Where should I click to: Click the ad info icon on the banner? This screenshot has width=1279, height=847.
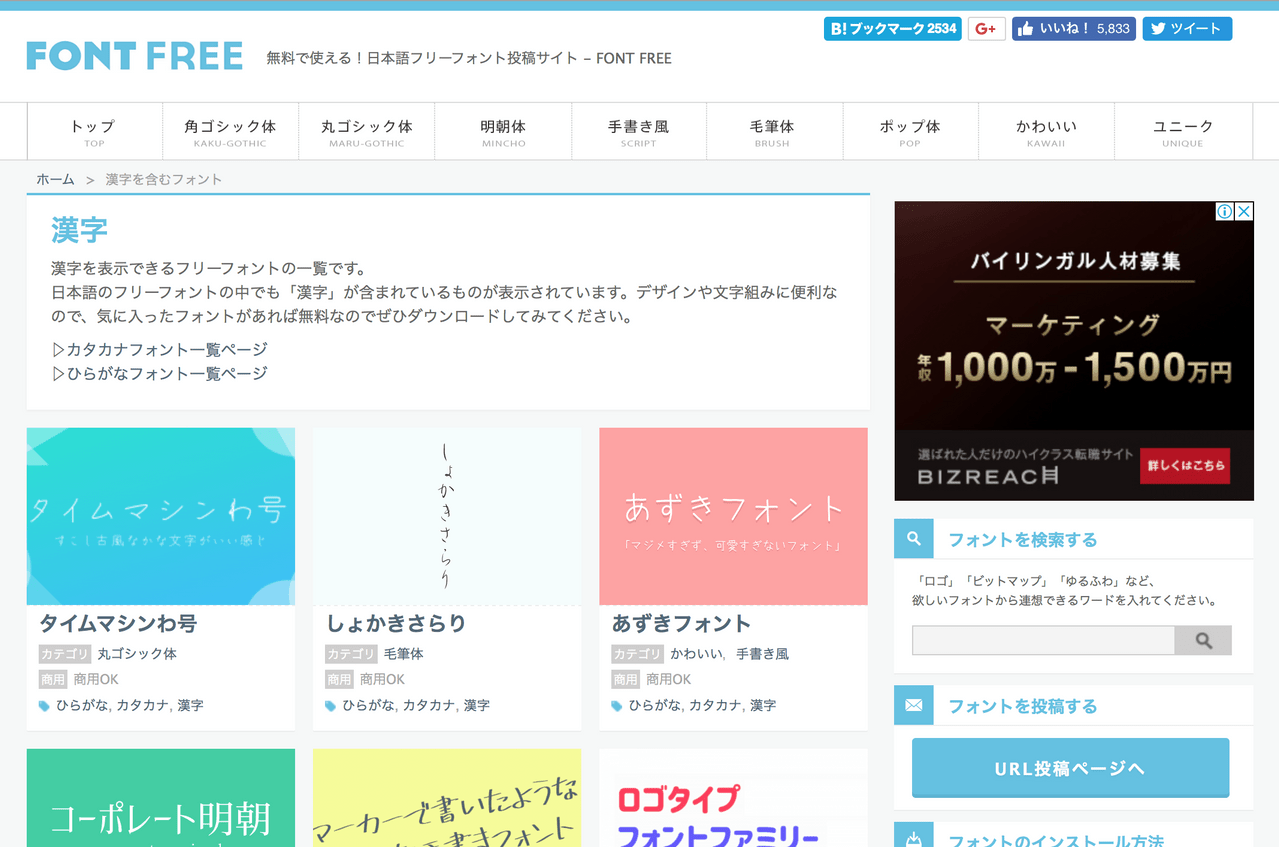tap(1225, 211)
